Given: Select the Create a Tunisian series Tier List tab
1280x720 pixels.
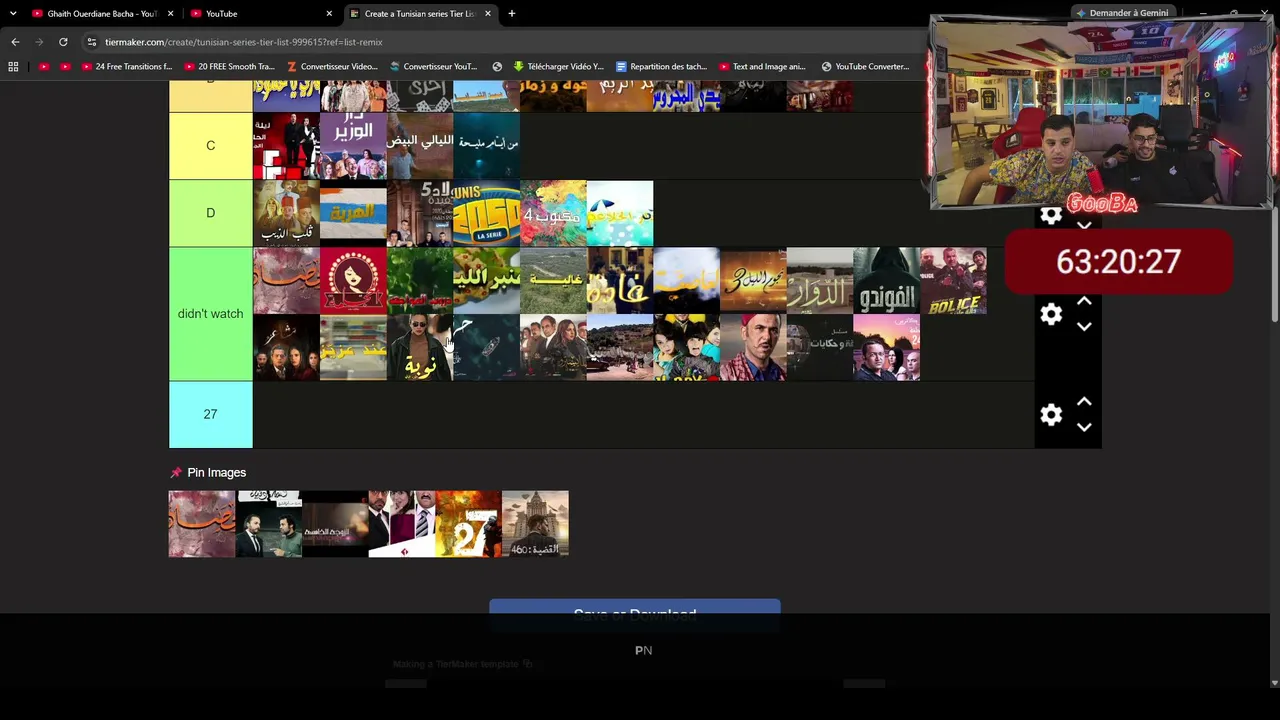Looking at the screenshot, I should (x=420, y=14).
